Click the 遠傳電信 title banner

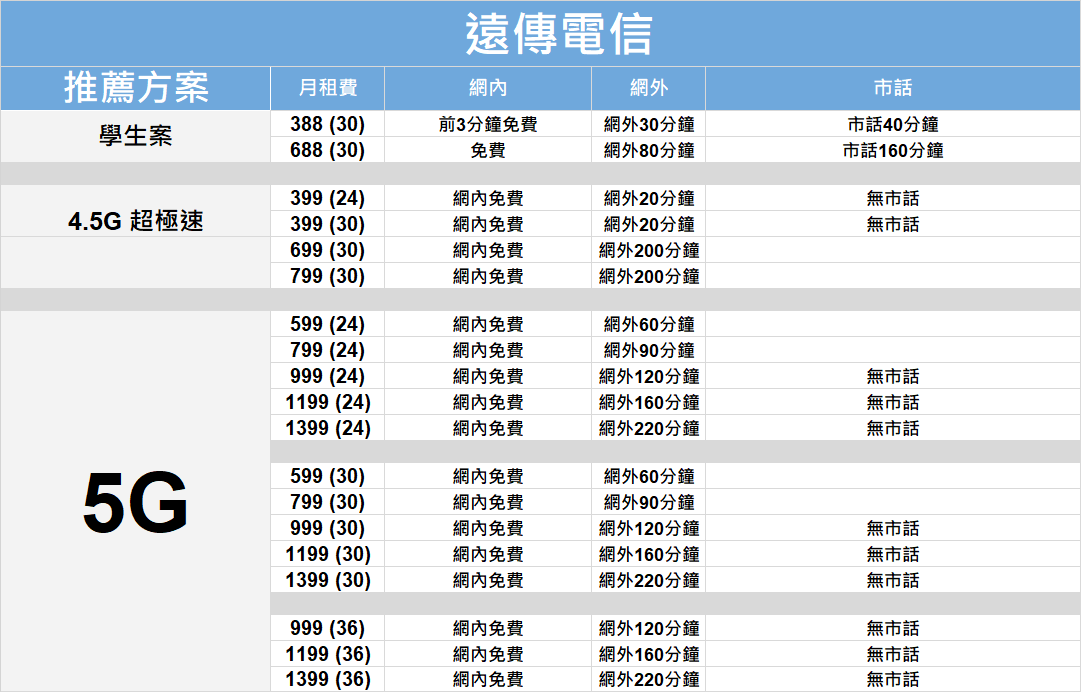tap(540, 34)
